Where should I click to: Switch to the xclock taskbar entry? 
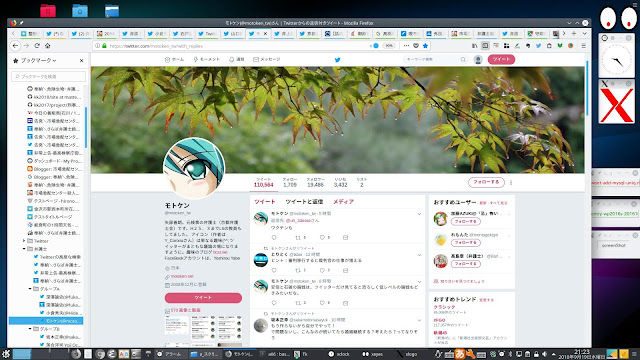[339, 354]
